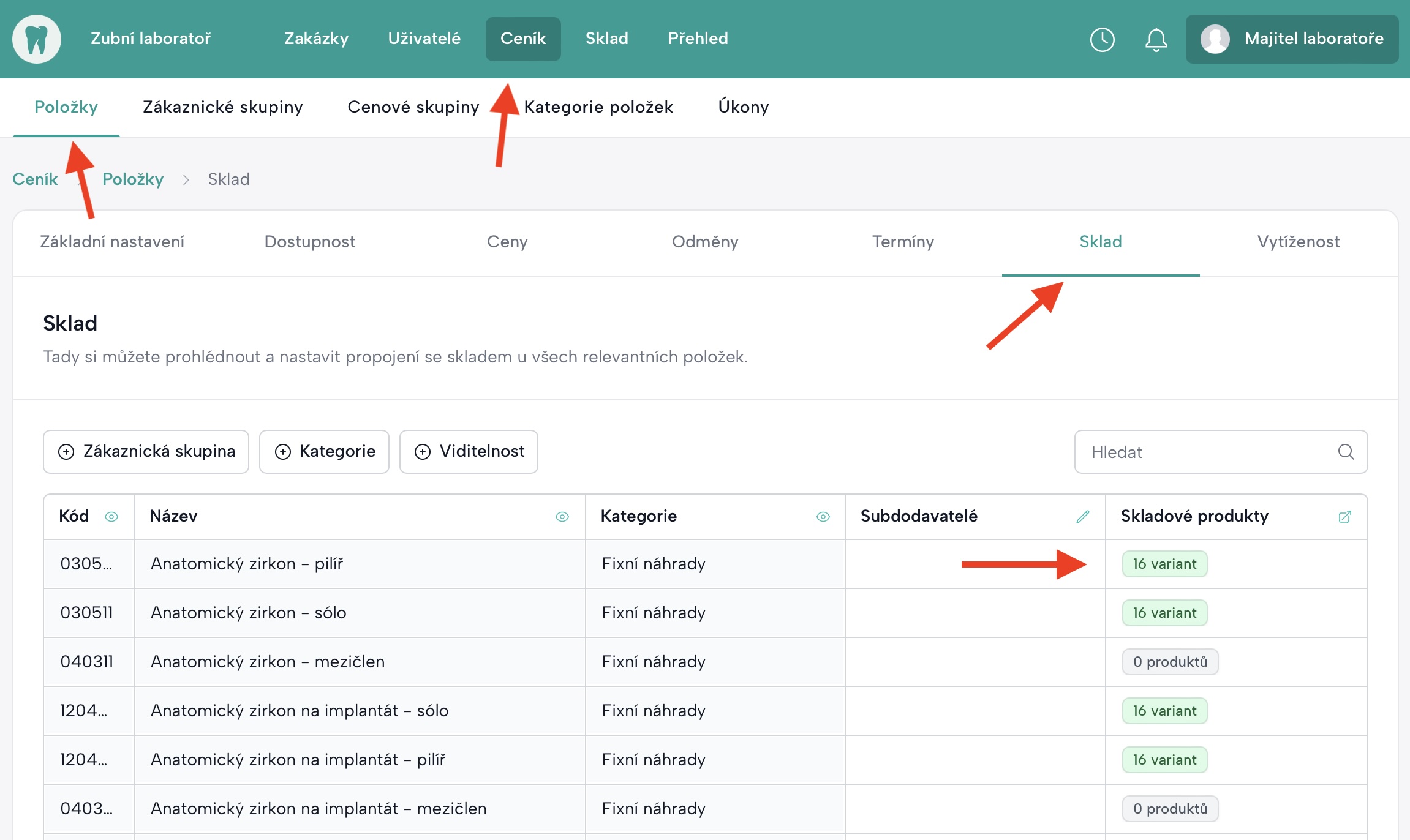
Task: Open Zakázky in top menu
Action: pos(316,39)
